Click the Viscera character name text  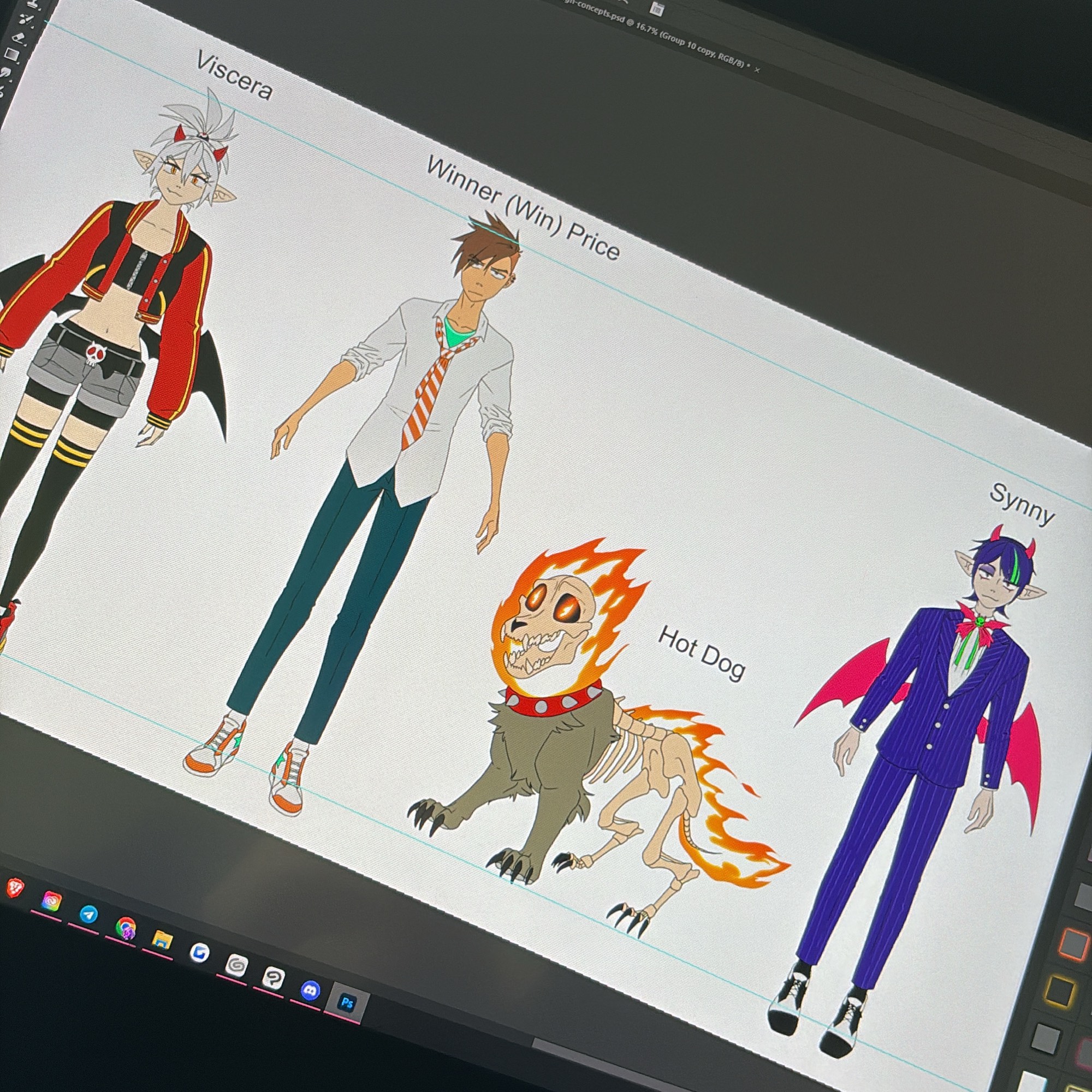tap(234, 76)
